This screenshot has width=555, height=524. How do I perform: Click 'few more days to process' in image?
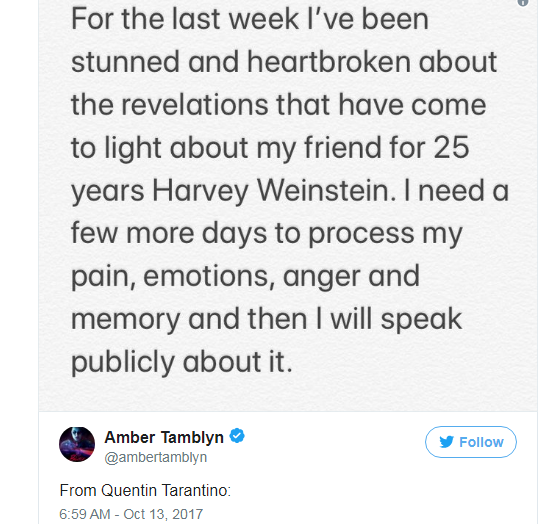pos(242,234)
